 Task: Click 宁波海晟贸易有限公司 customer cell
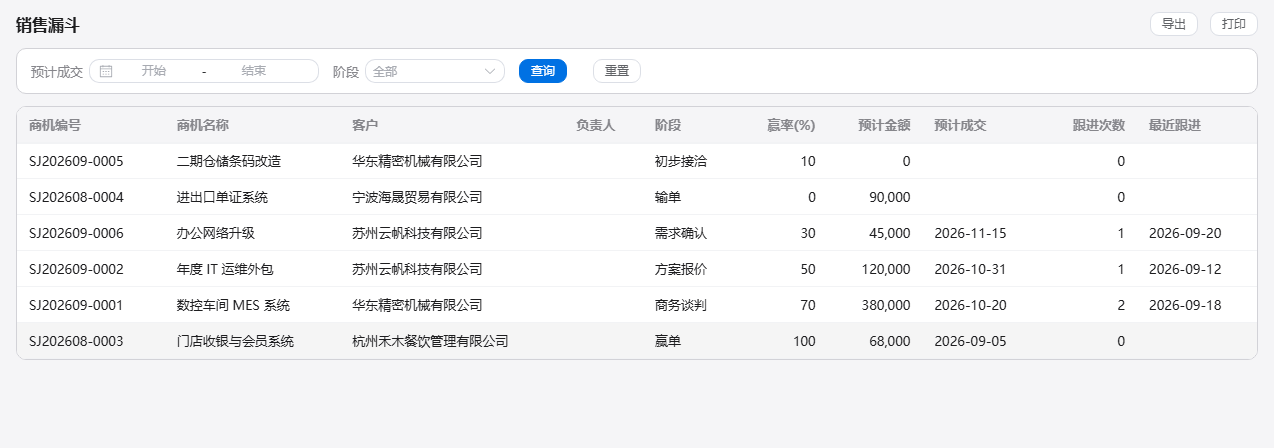point(417,197)
